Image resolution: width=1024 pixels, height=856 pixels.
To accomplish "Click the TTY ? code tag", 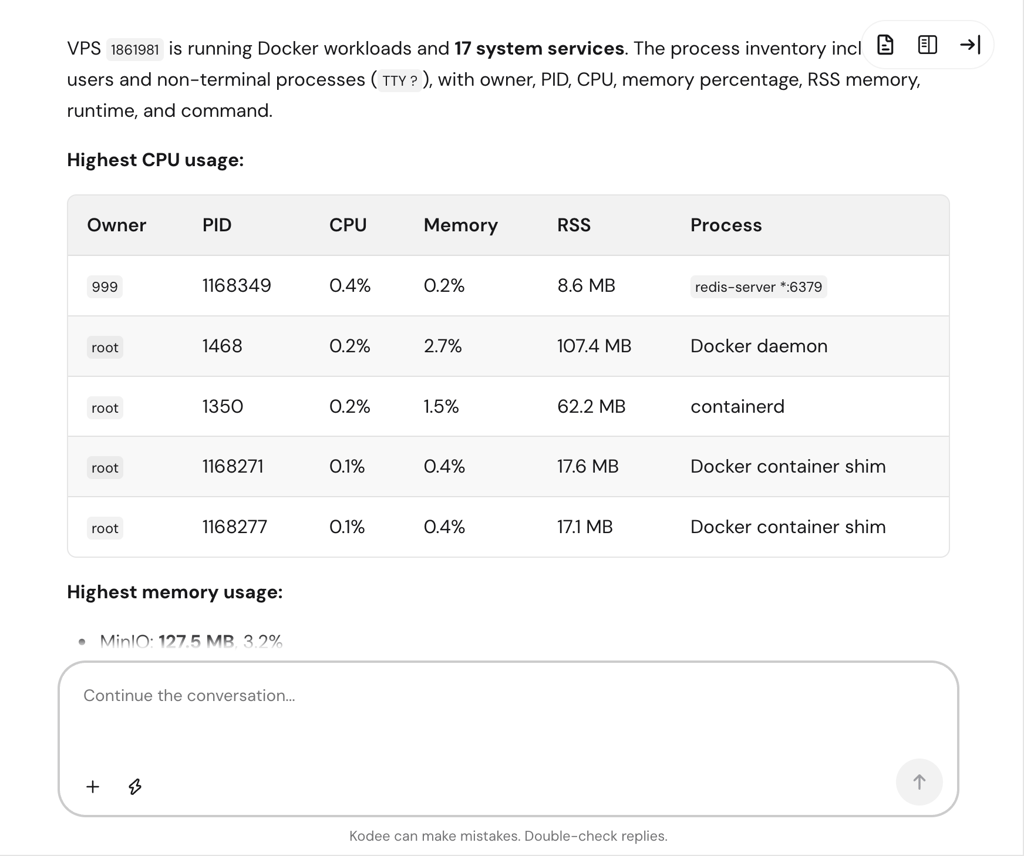I will tap(400, 81).
